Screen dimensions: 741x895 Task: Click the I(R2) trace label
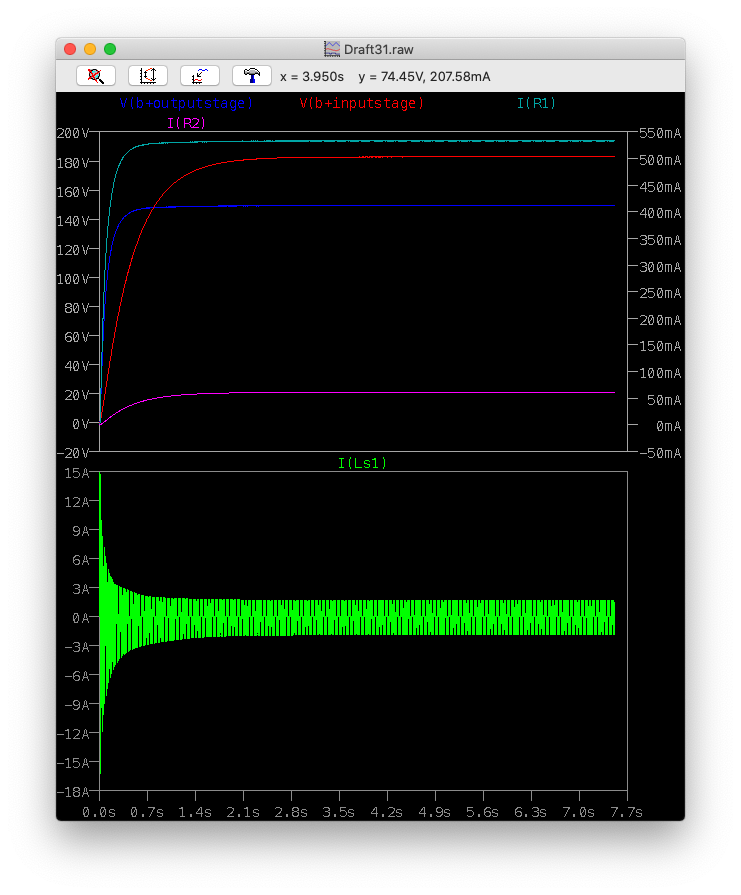click(x=186, y=123)
